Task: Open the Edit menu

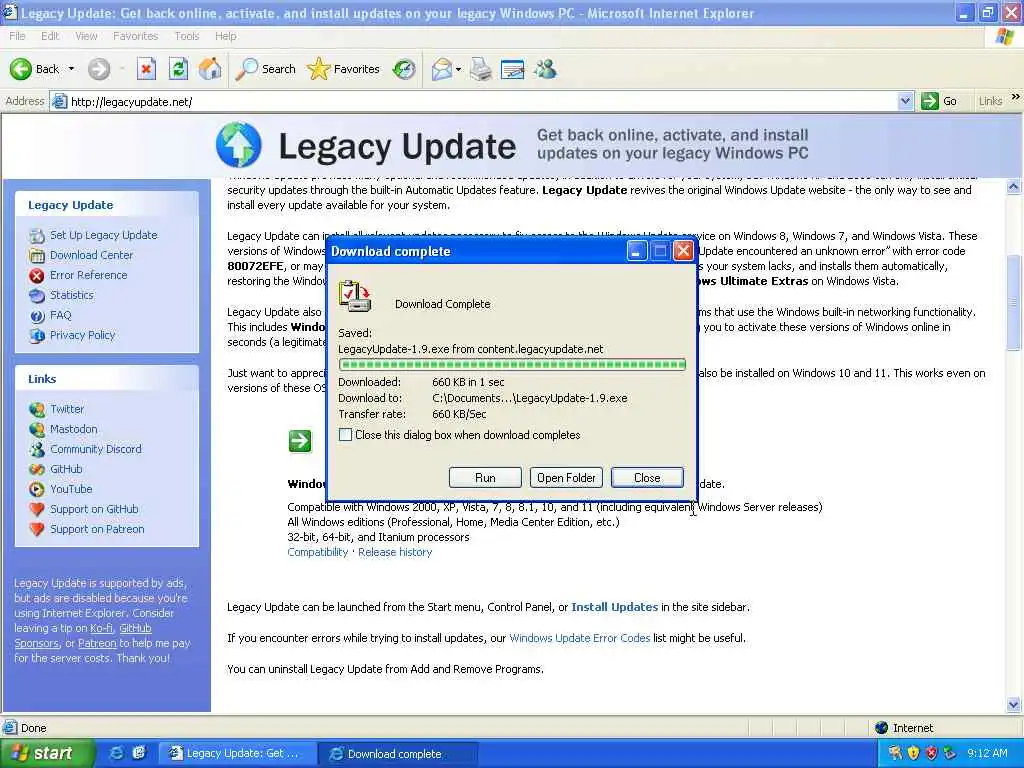Action: [50, 36]
